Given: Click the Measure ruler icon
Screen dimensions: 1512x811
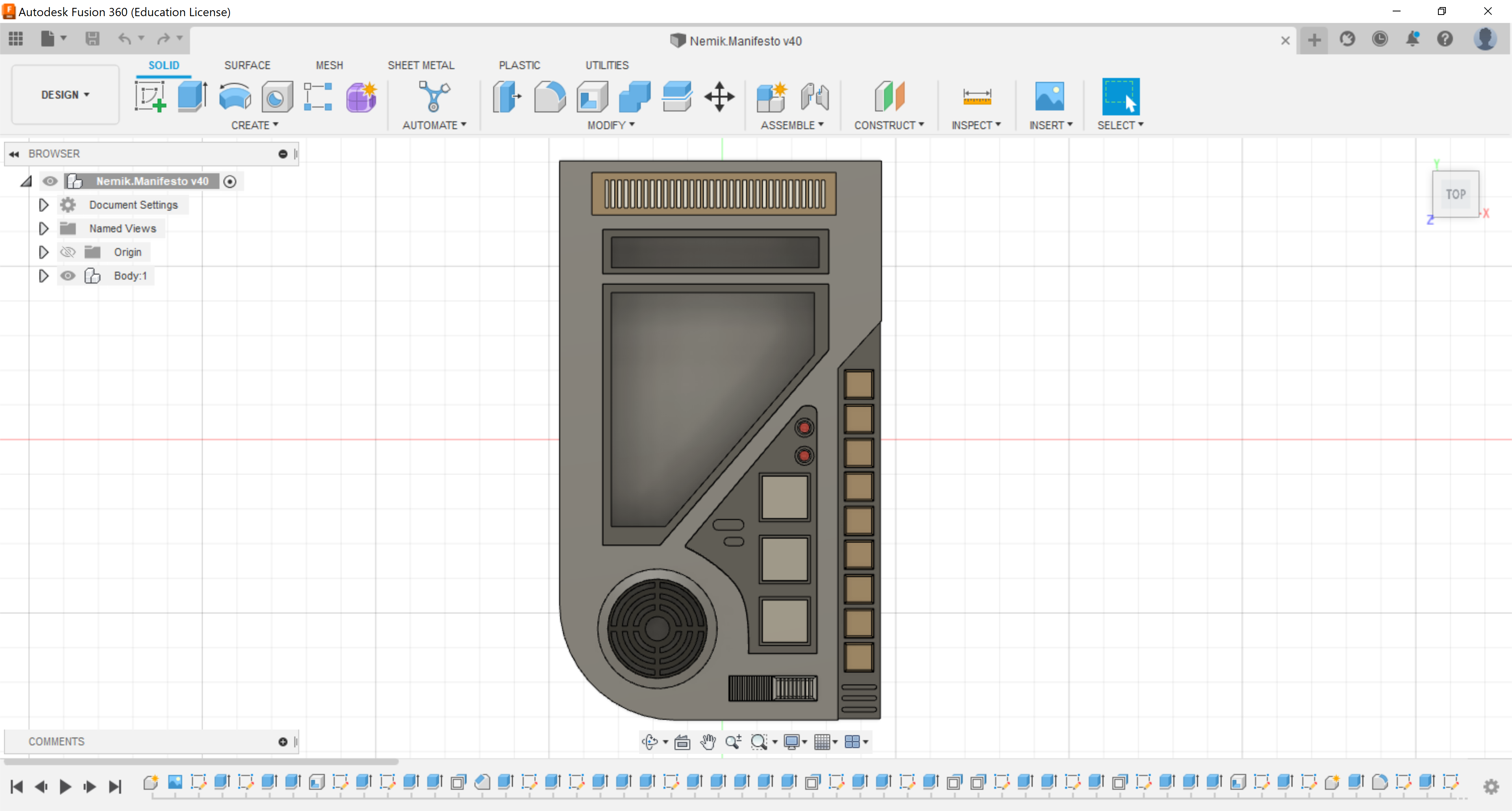Looking at the screenshot, I should (977, 97).
